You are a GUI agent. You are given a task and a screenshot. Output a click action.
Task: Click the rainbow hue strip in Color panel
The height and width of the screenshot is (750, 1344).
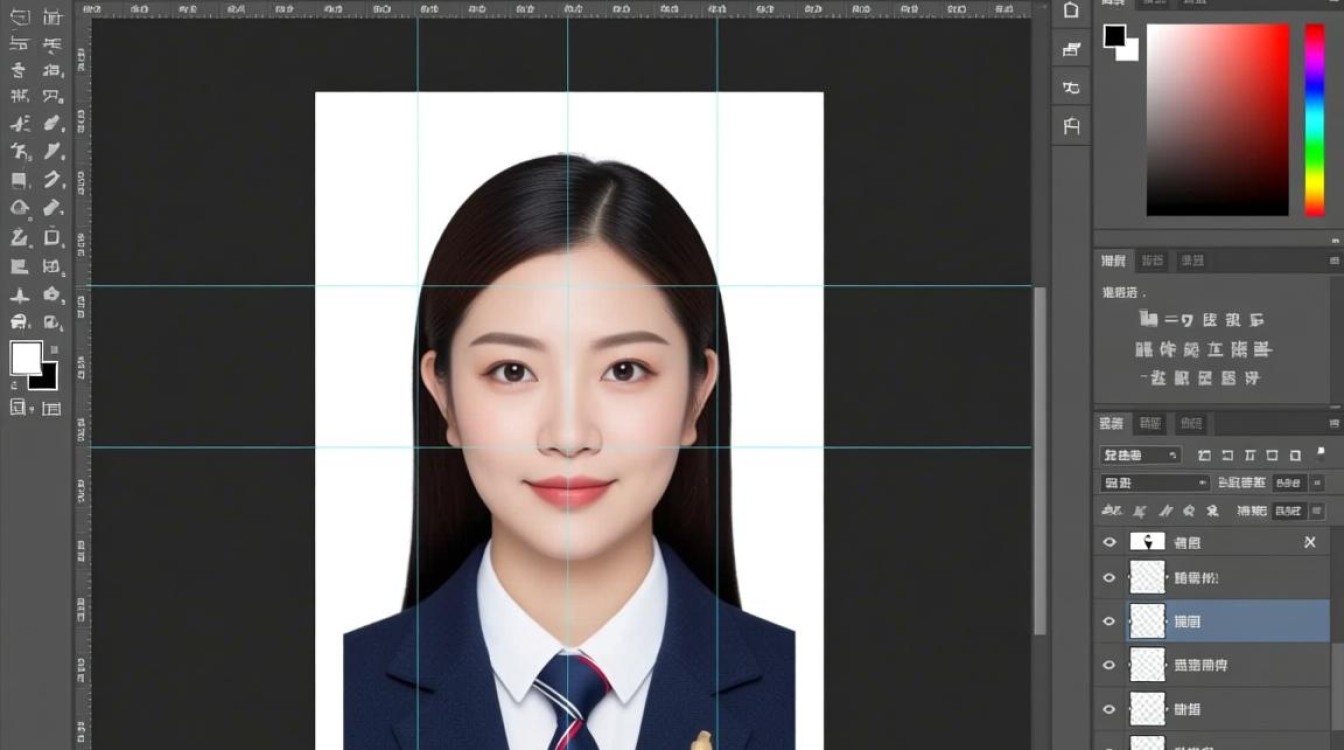(x=1314, y=119)
